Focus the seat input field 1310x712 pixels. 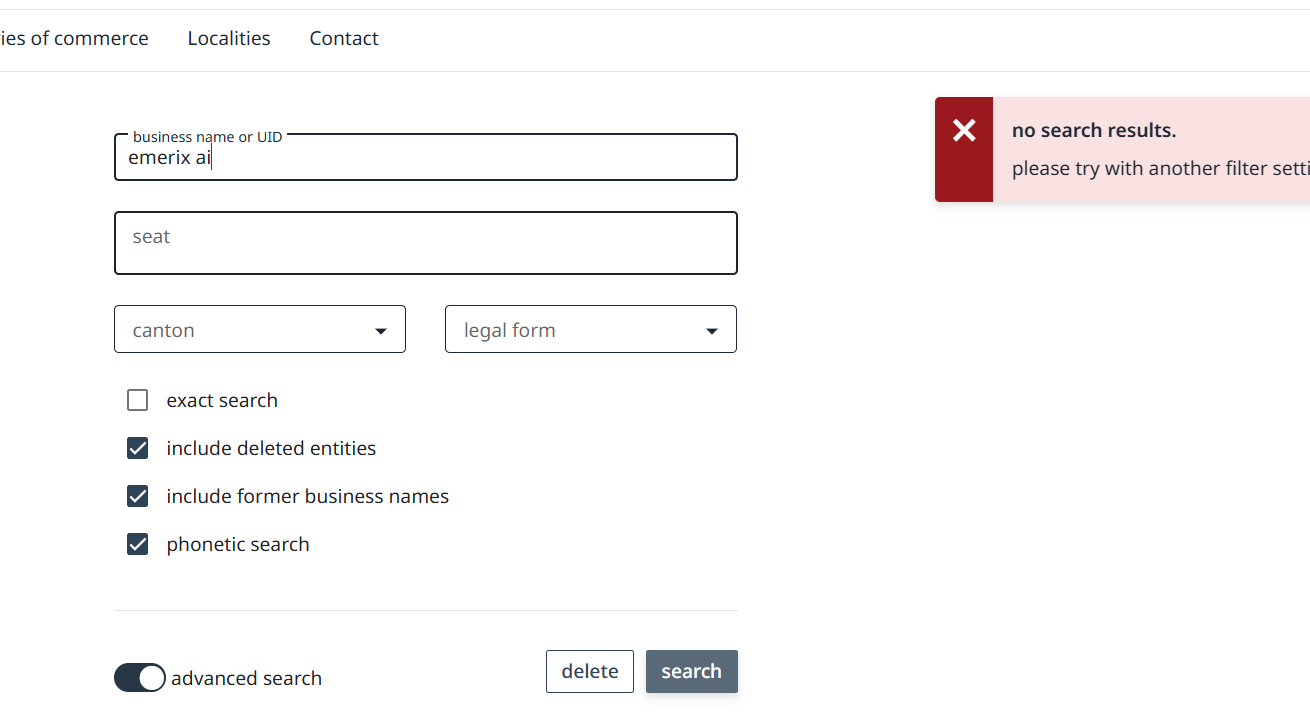[x=425, y=243]
